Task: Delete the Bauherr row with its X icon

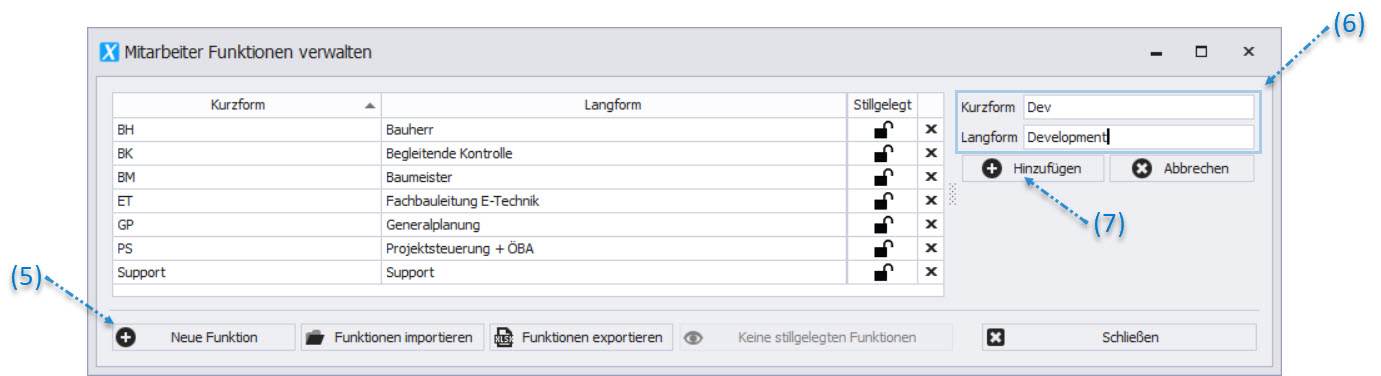Action: (x=930, y=130)
